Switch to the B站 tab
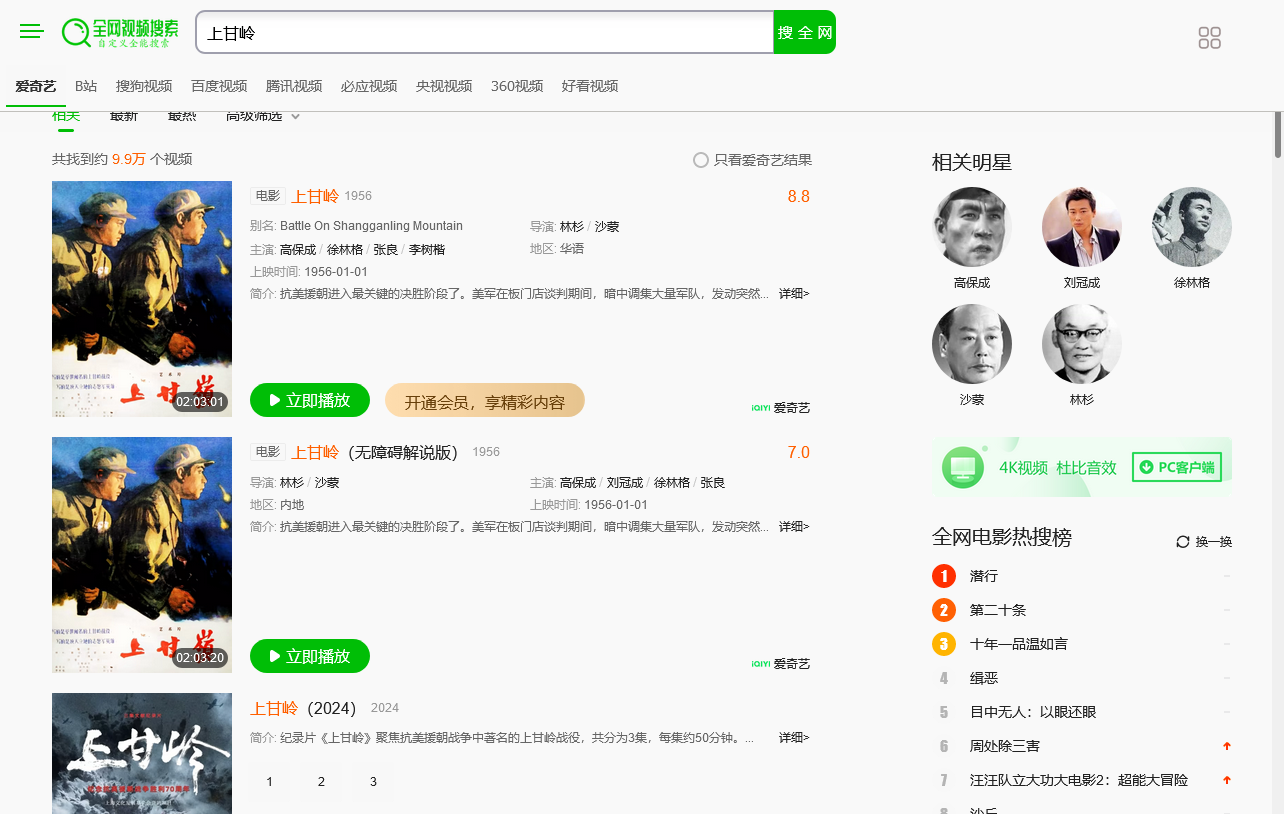1284x814 pixels. 86,86
